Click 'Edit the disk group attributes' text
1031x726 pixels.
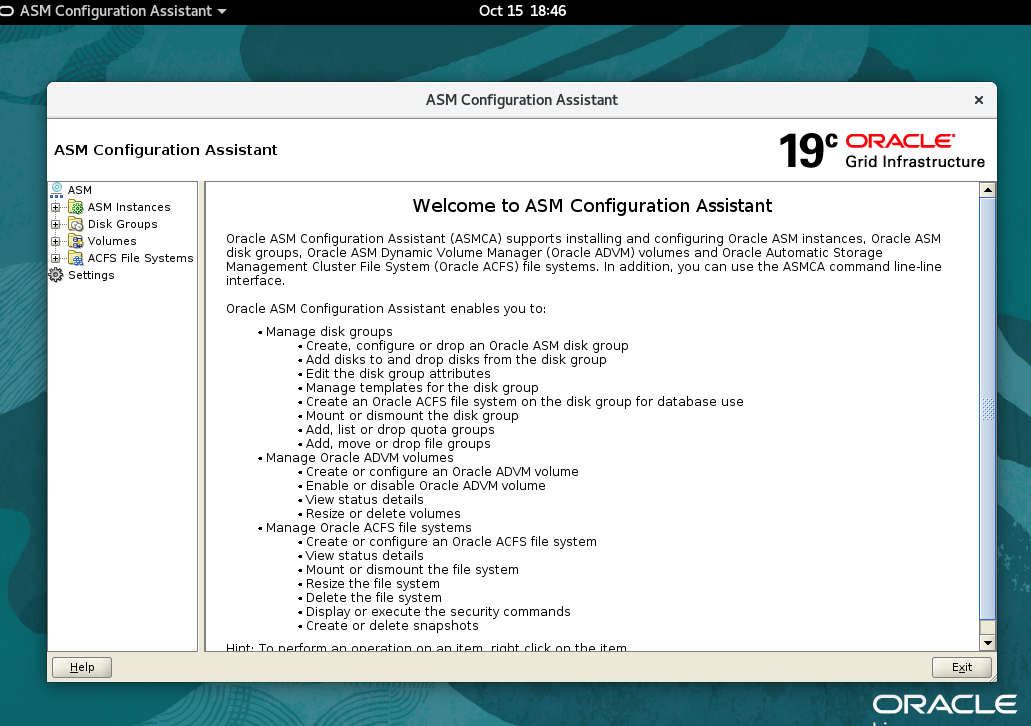click(398, 374)
